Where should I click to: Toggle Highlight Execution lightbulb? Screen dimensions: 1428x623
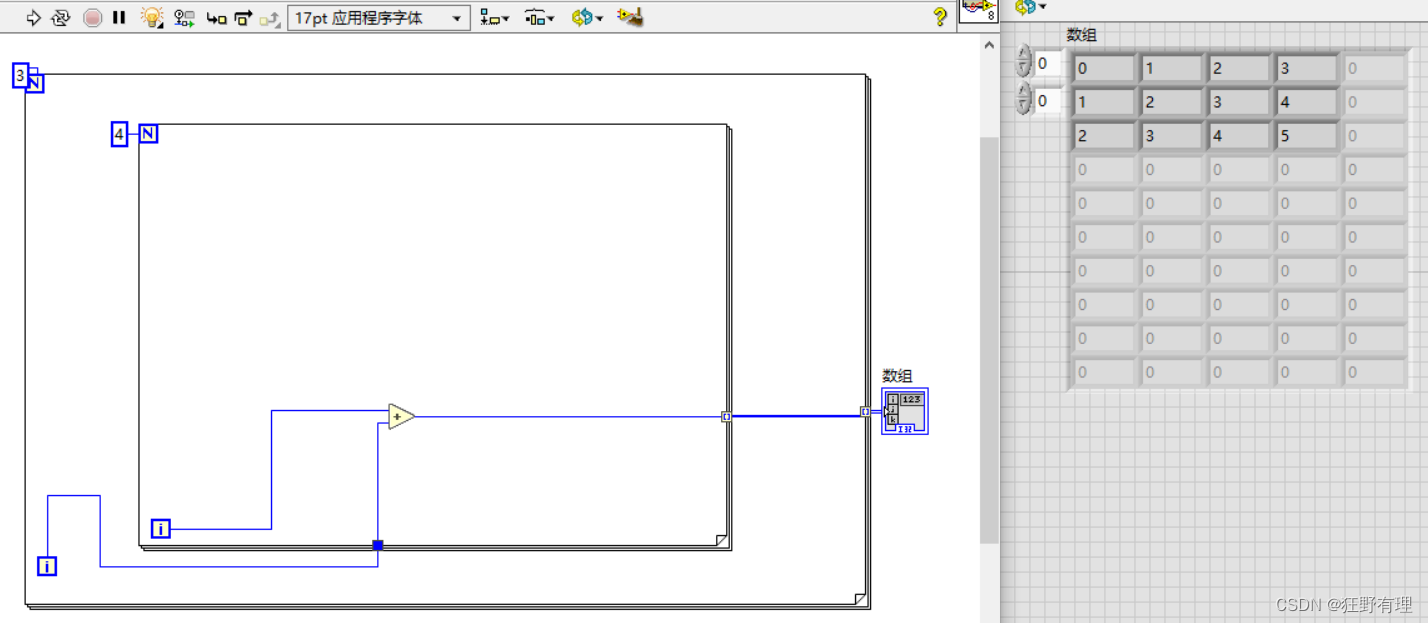pos(151,17)
